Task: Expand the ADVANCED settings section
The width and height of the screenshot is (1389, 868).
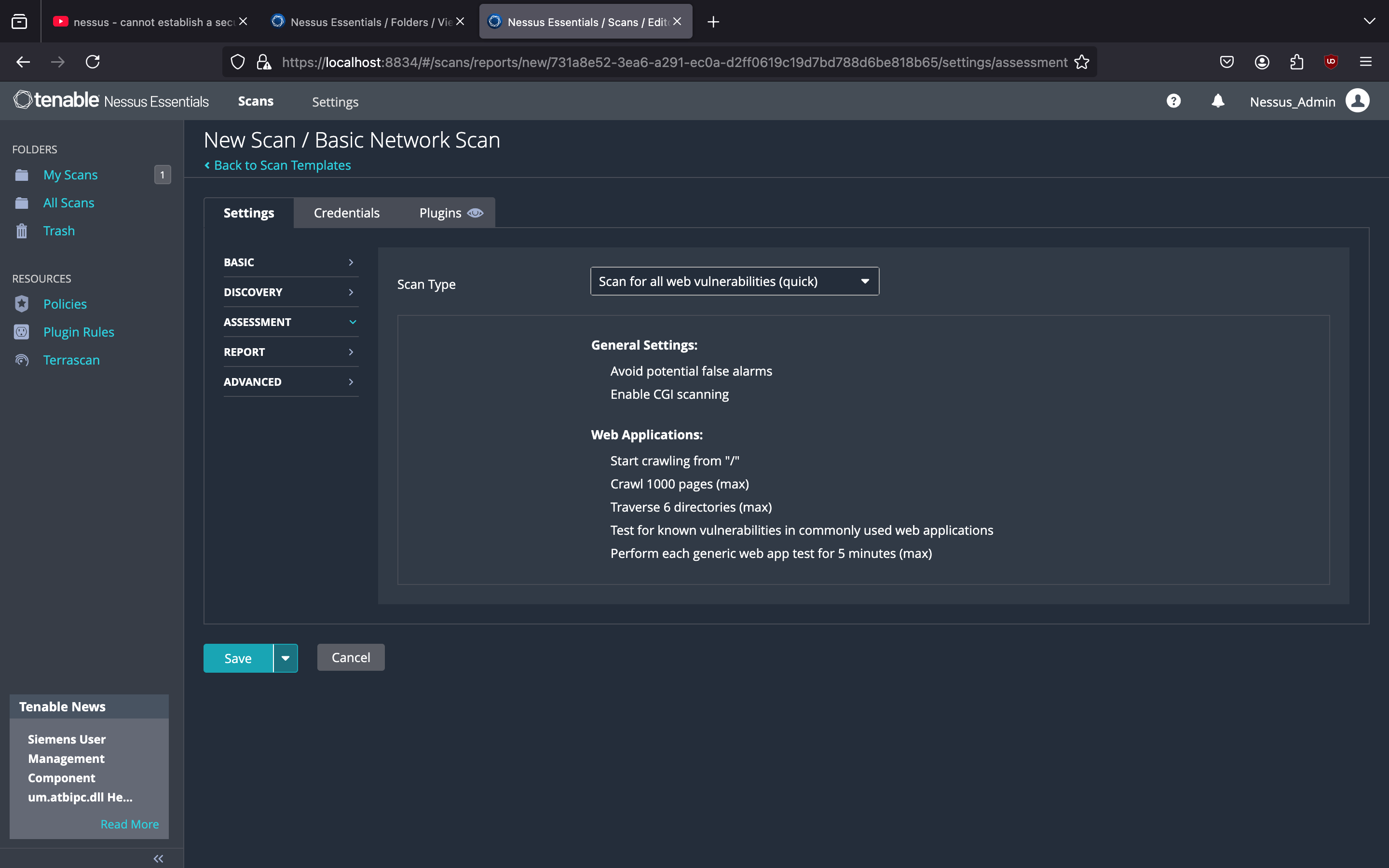Action: coord(290,382)
